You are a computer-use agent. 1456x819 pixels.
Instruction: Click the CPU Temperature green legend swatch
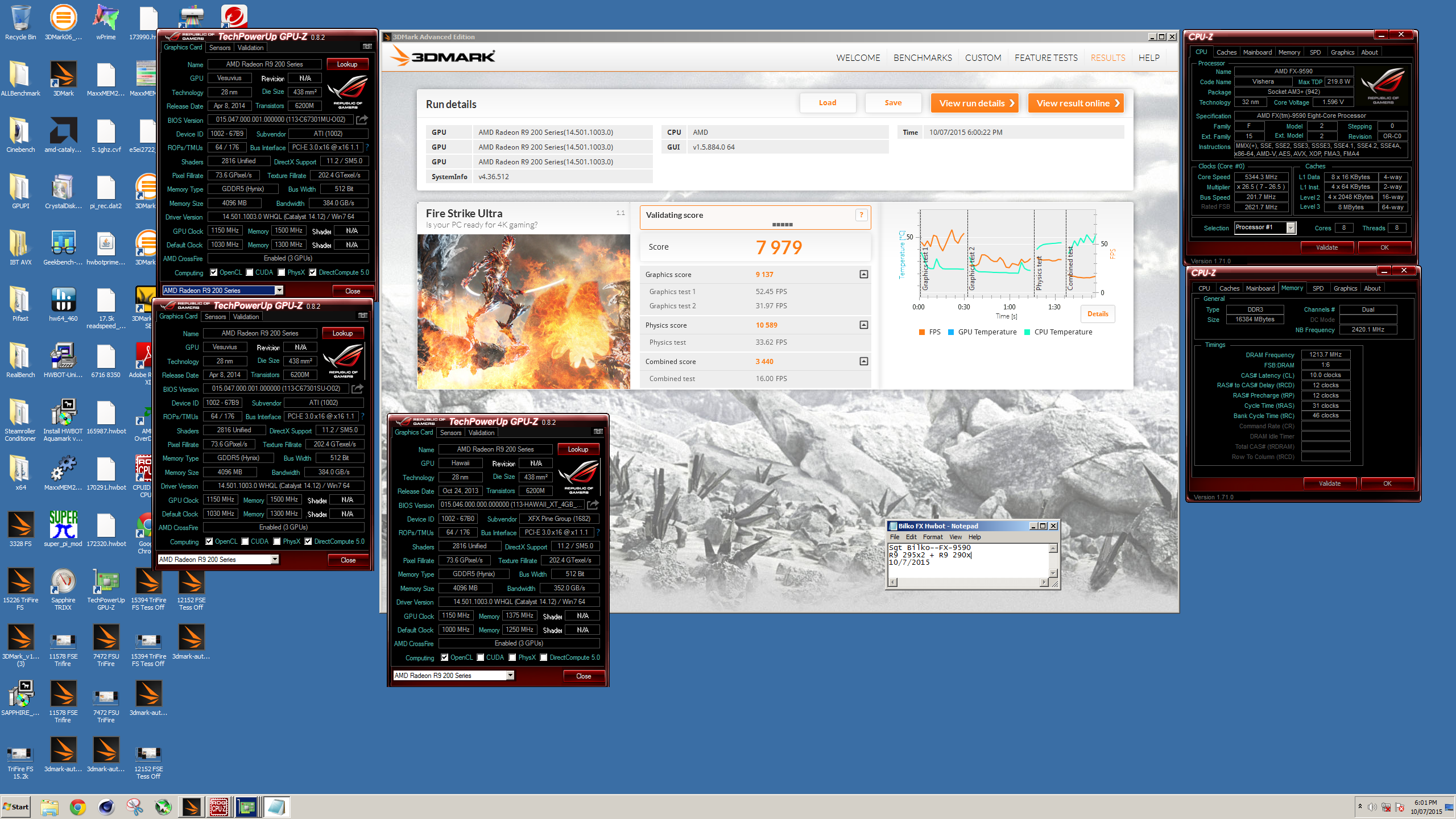tap(1027, 332)
